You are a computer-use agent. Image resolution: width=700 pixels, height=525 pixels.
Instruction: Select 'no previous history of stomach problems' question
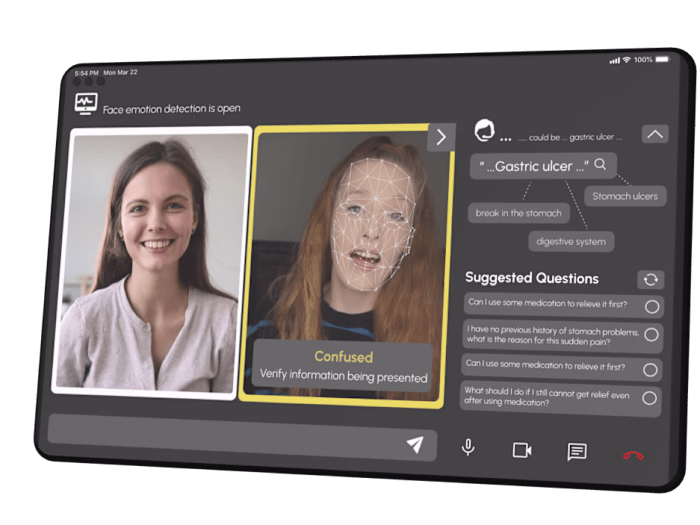562,336
